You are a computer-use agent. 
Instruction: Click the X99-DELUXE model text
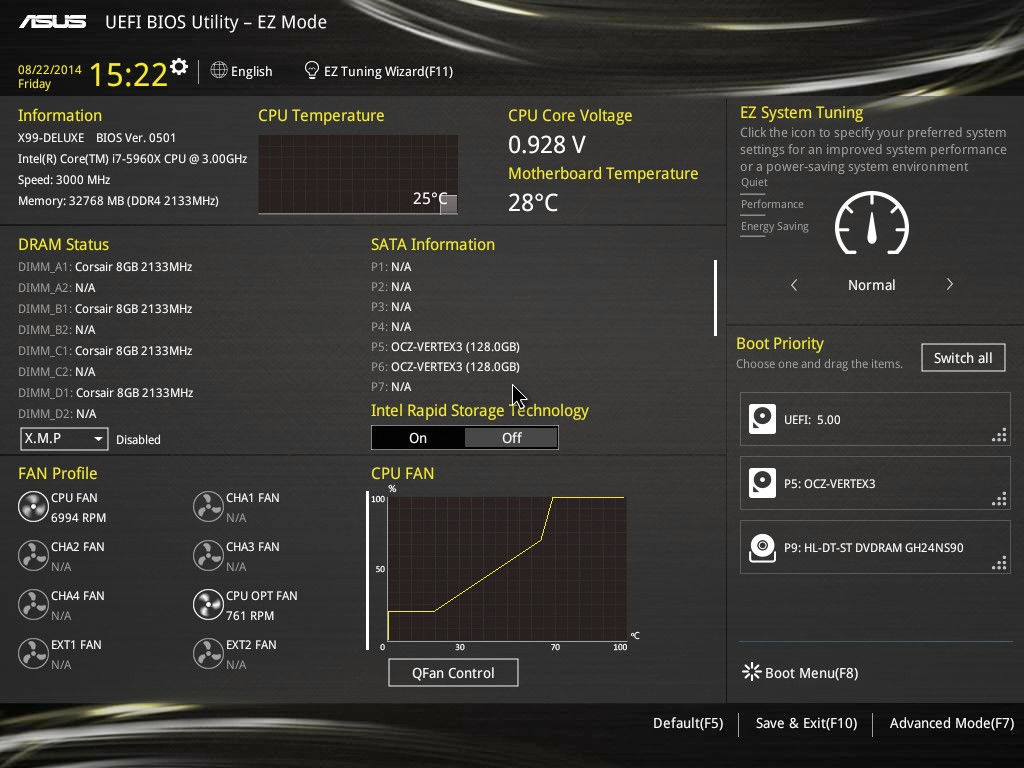(51, 138)
